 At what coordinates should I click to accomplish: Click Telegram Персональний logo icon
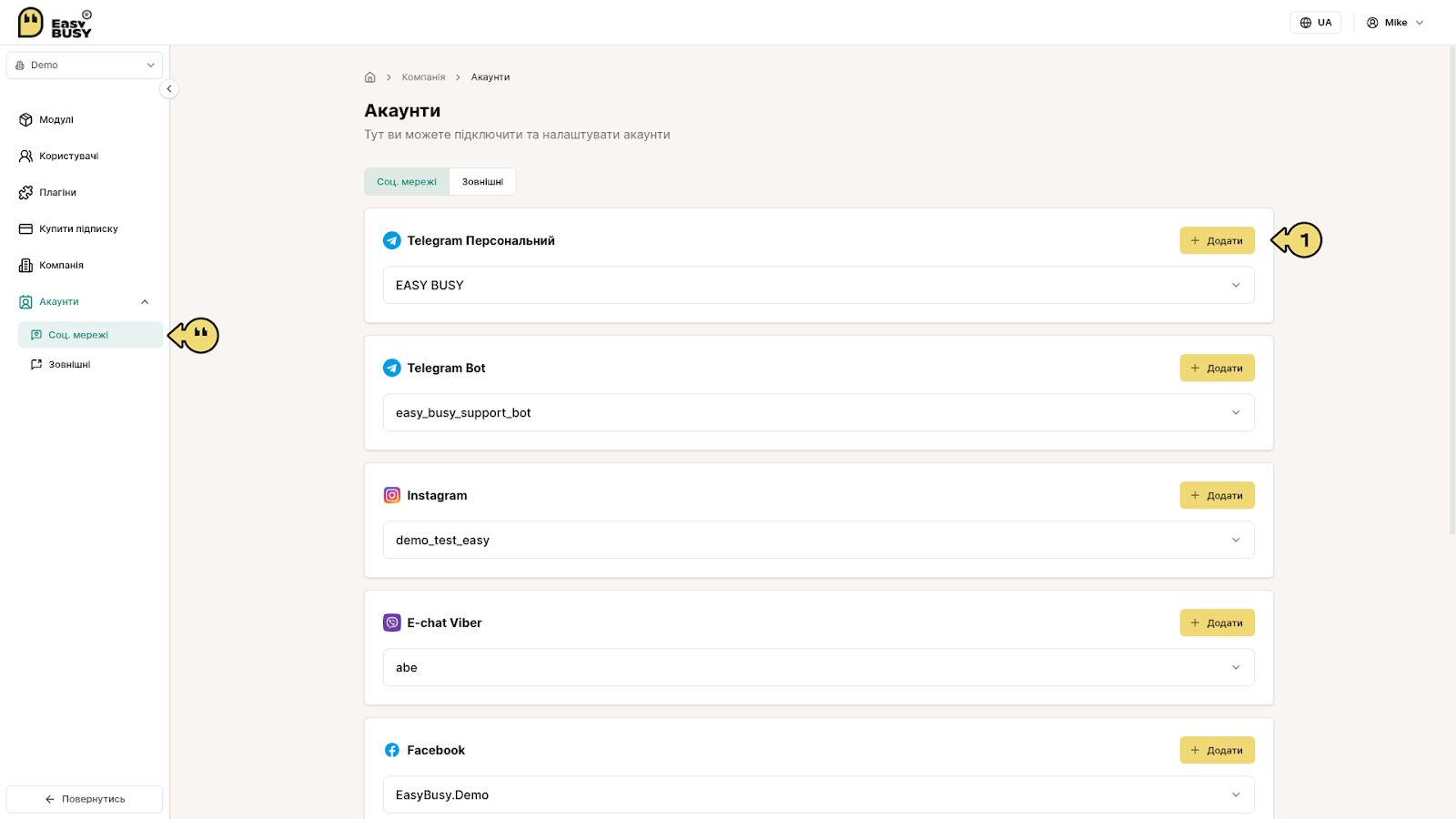(392, 240)
